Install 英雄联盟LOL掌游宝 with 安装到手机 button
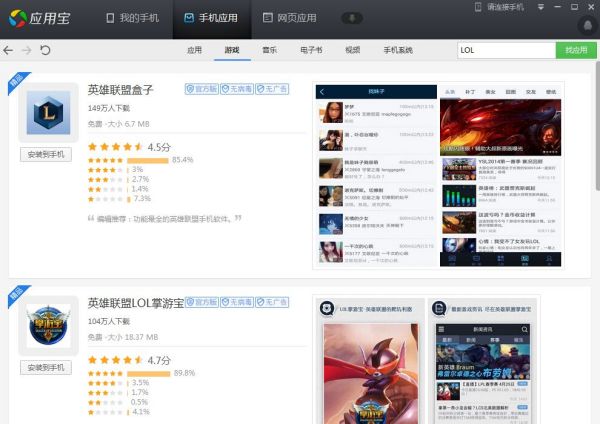 [x=47, y=367]
